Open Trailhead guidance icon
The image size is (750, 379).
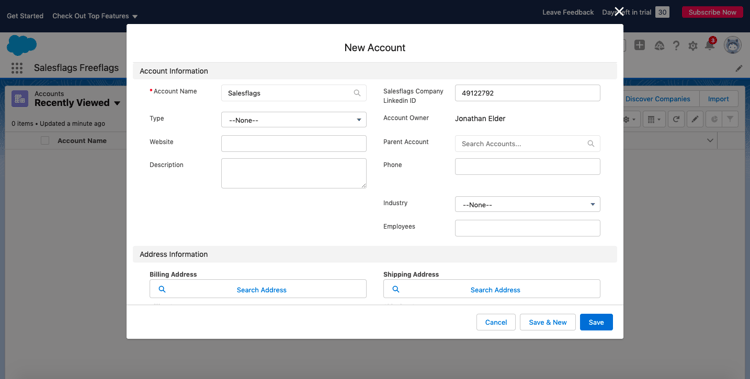click(660, 45)
